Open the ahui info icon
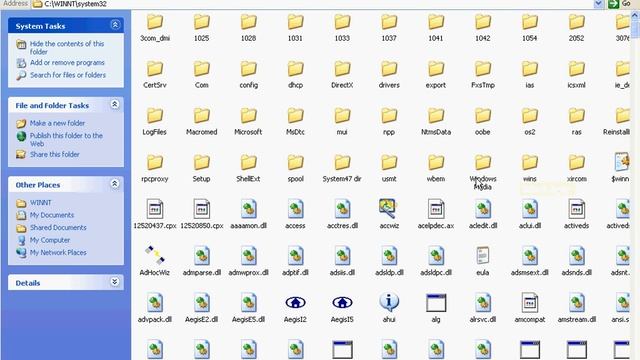Image resolution: width=640 pixels, height=360 pixels. pyautogui.click(x=389, y=302)
